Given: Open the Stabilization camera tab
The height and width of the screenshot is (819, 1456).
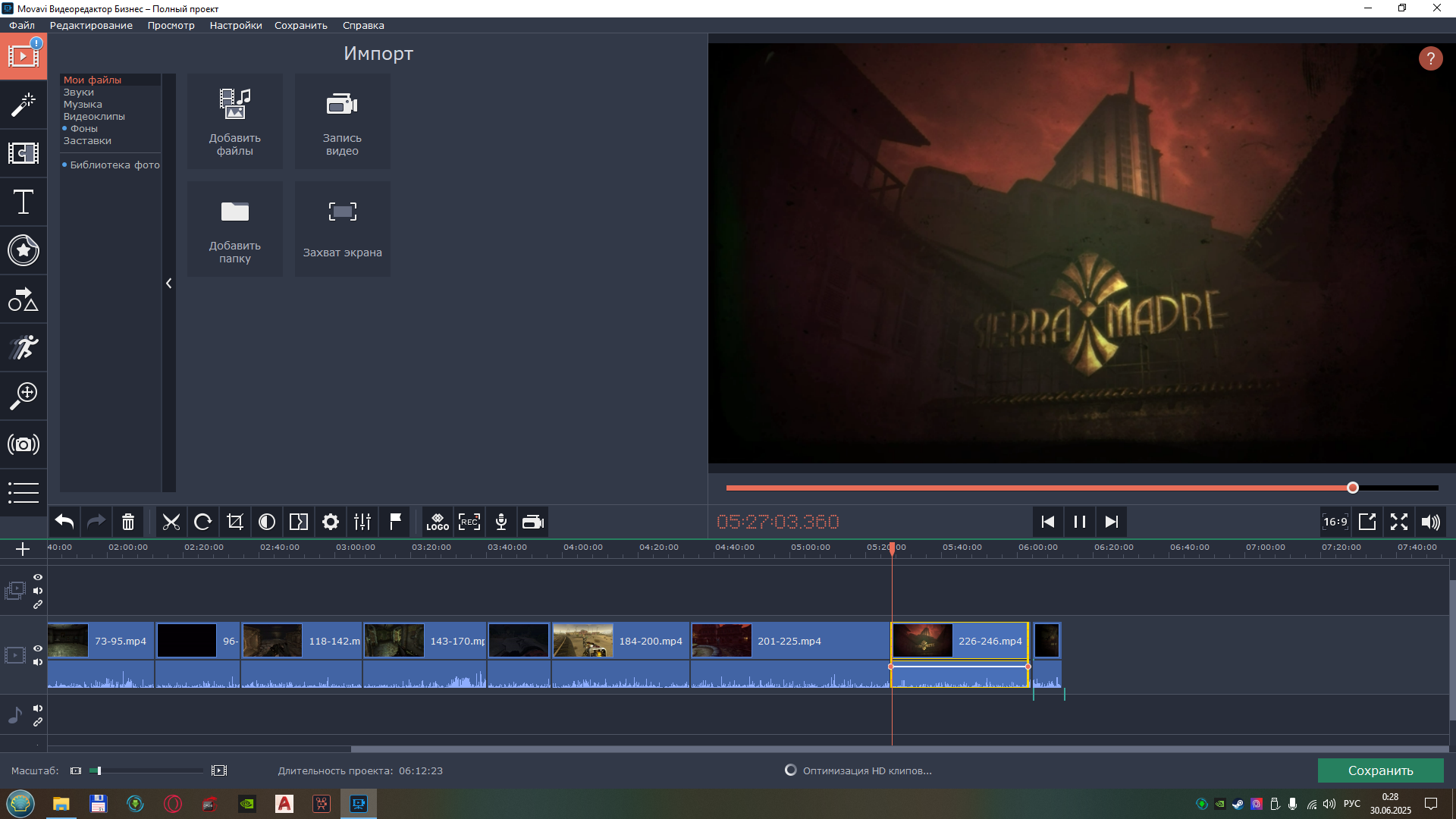Looking at the screenshot, I should (24, 444).
